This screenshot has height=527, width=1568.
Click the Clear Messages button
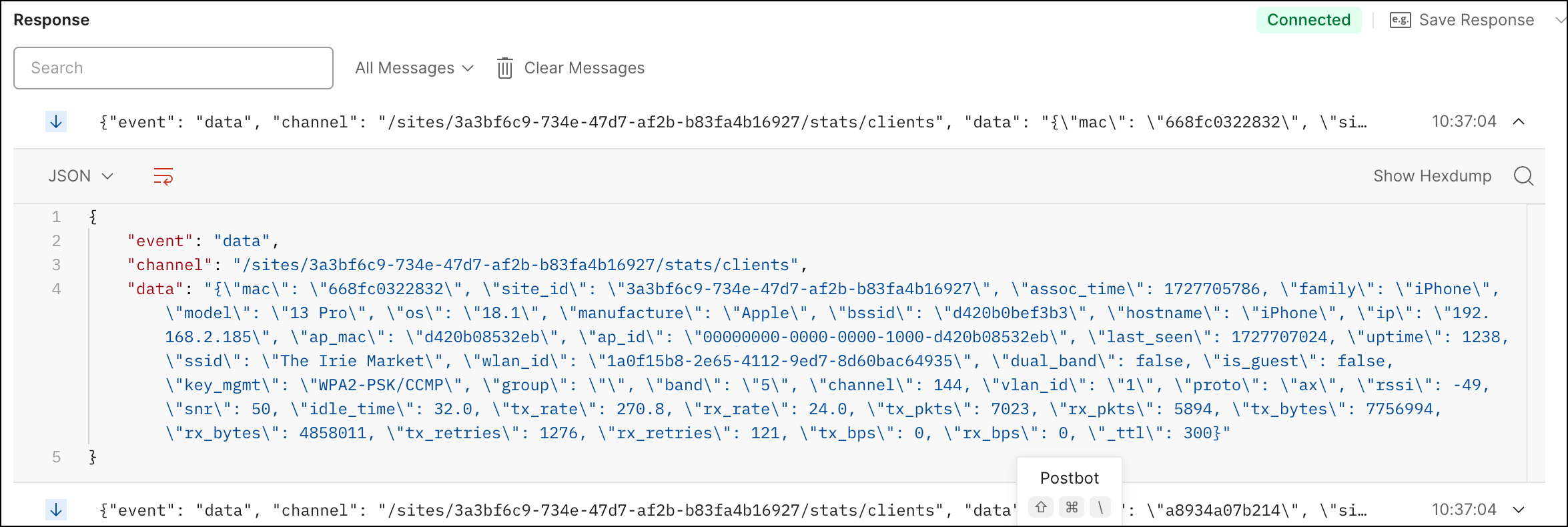[x=584, y=68]
